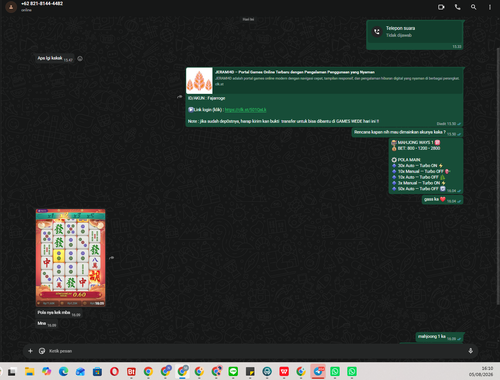Select the 'Pola nya kak mba' message
The height and width of the screenshot is (380, 500).
(59, 313)
